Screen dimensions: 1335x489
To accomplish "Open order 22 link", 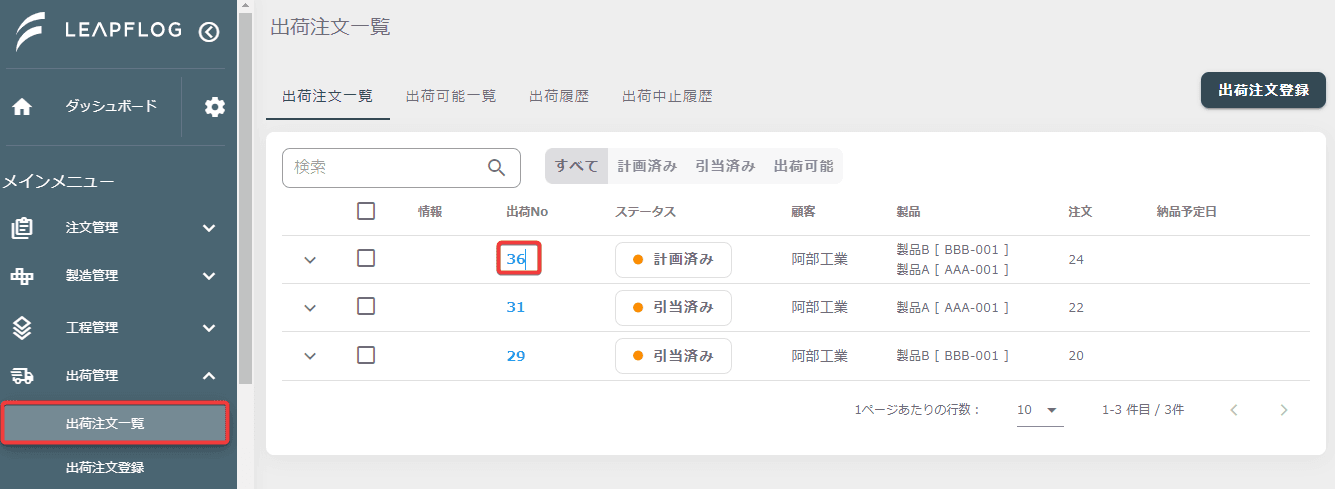I will click(x=1076, y=307).
